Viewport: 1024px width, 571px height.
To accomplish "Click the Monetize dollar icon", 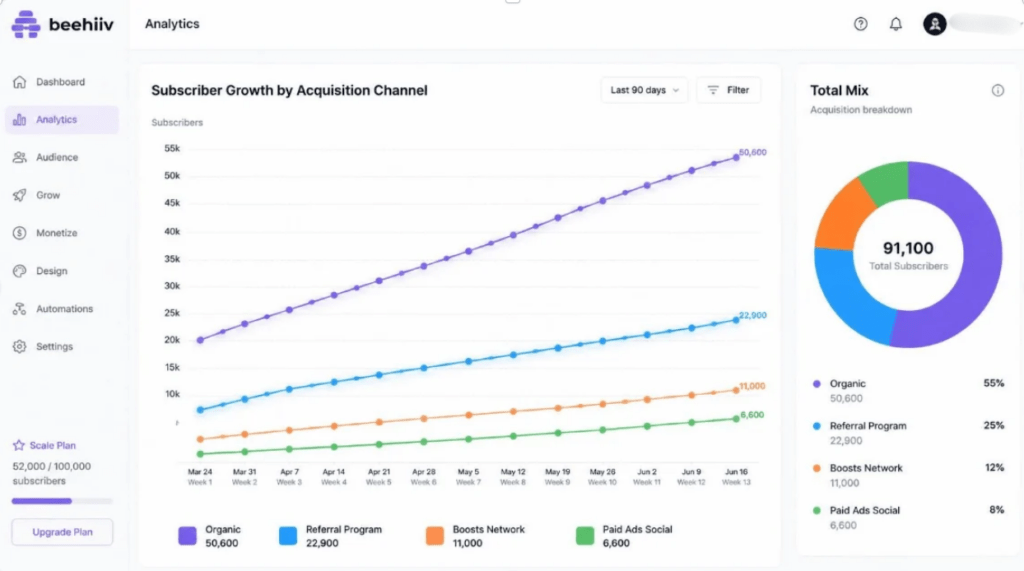I will tap(20, 233).
